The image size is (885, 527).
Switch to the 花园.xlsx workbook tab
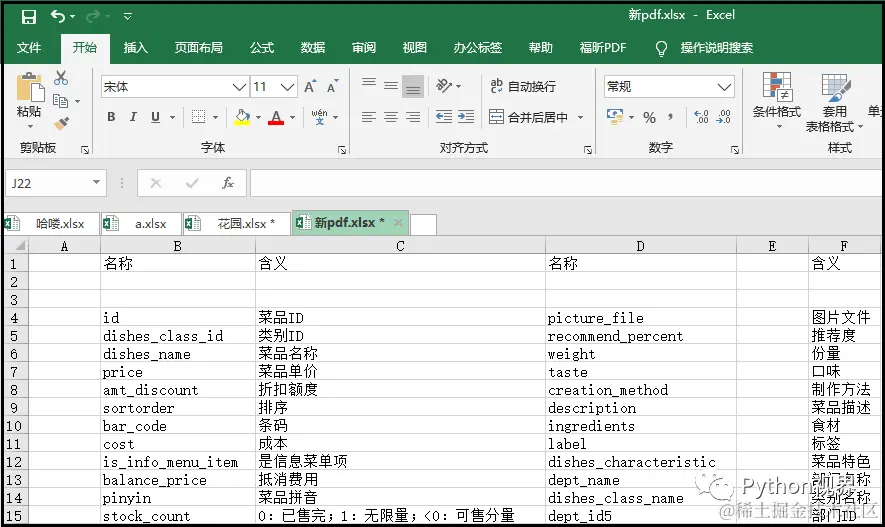[x=237, y=224]
